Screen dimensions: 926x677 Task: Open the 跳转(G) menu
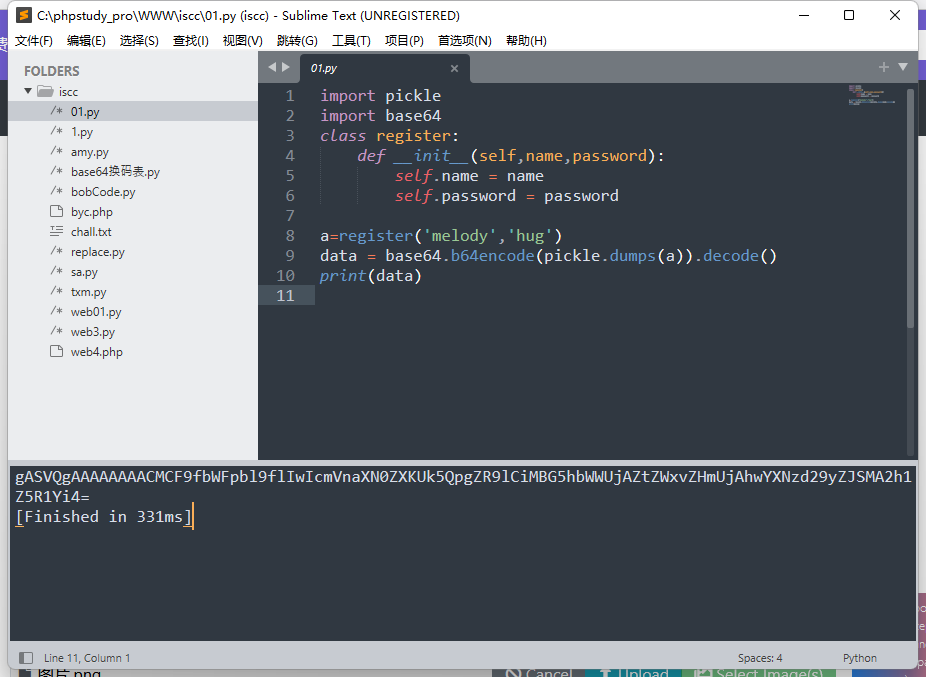[297, 41]
